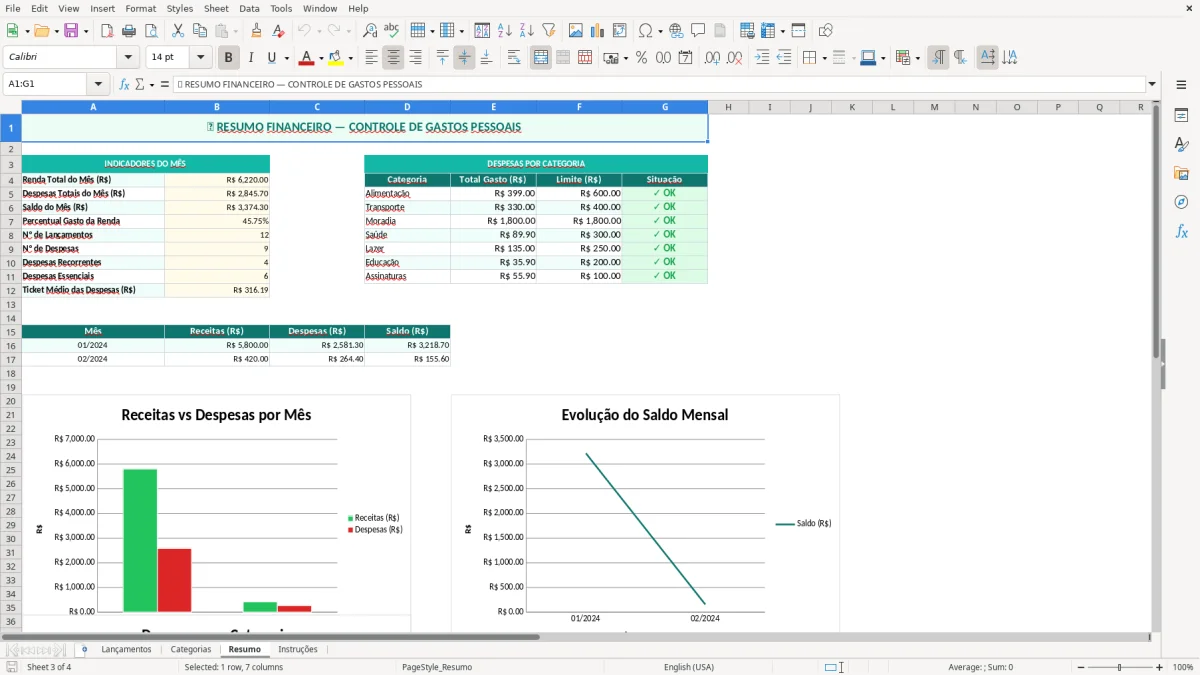Sort descending icon
Screen dimensions: 1200x675
(x=527, y=31)
